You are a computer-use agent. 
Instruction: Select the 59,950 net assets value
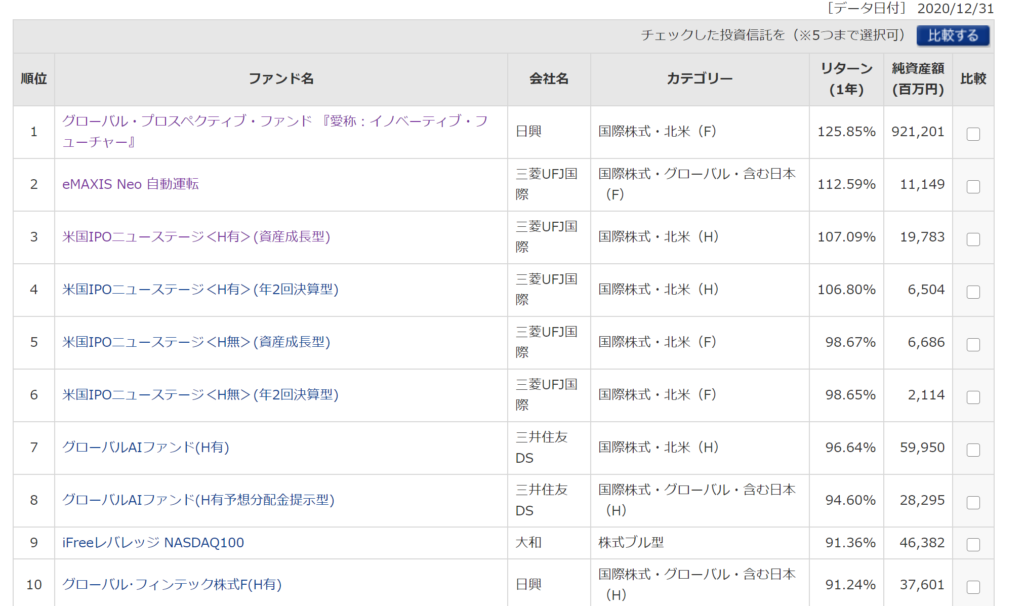click(922, 447)
